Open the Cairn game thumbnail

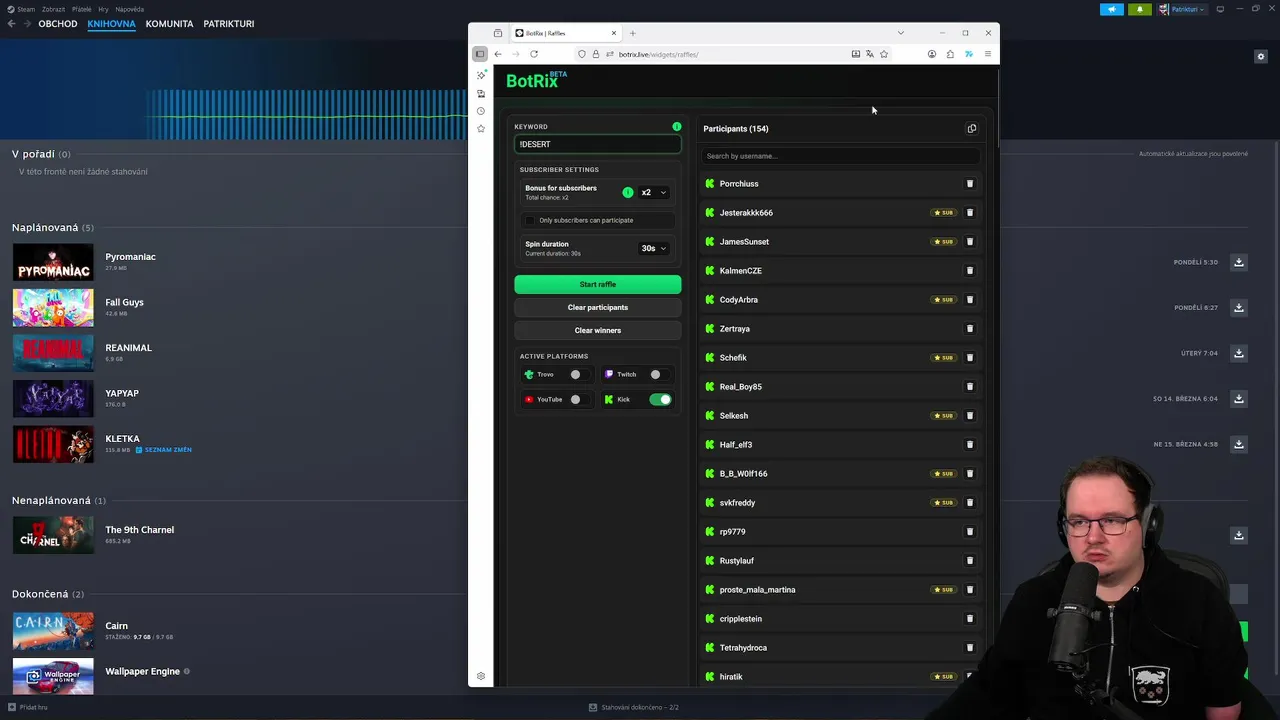pyautogui.click(x=53, y=631)
